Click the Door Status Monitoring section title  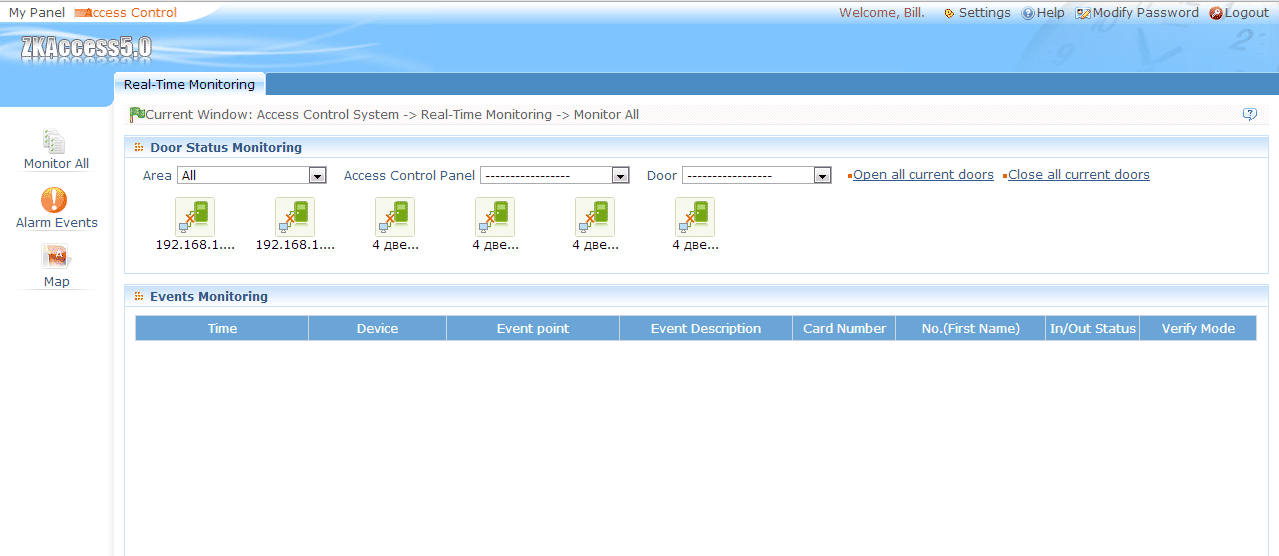click(226, 148)
